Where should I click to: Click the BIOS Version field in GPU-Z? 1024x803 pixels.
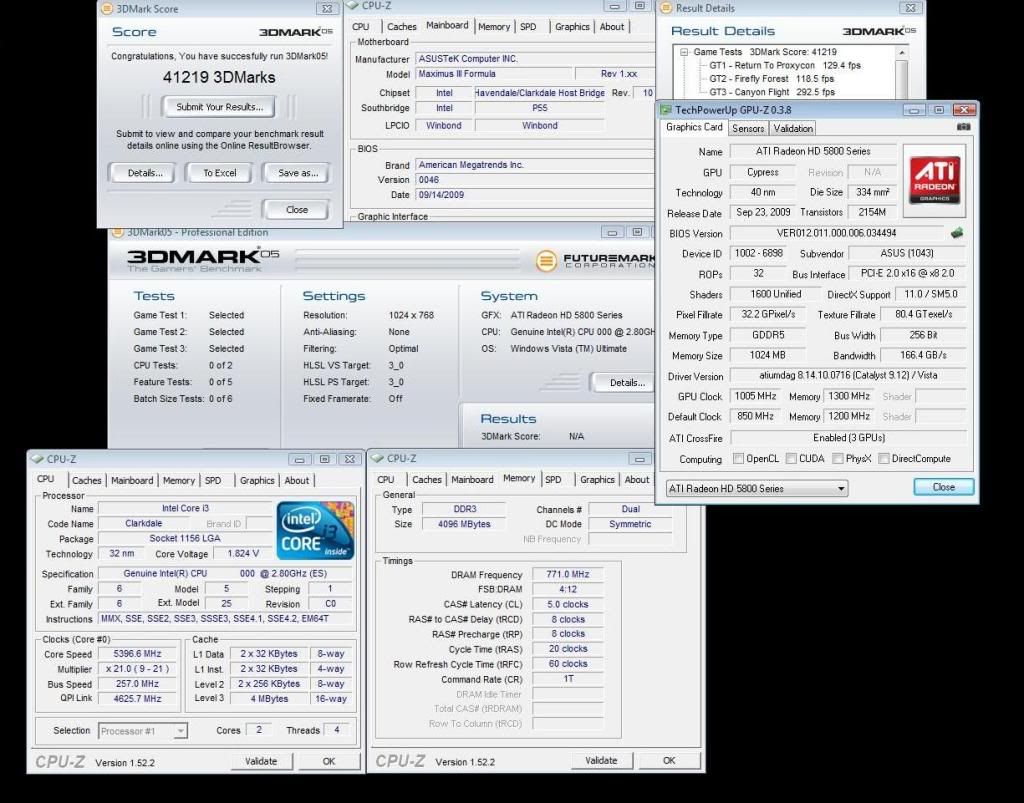837,233
